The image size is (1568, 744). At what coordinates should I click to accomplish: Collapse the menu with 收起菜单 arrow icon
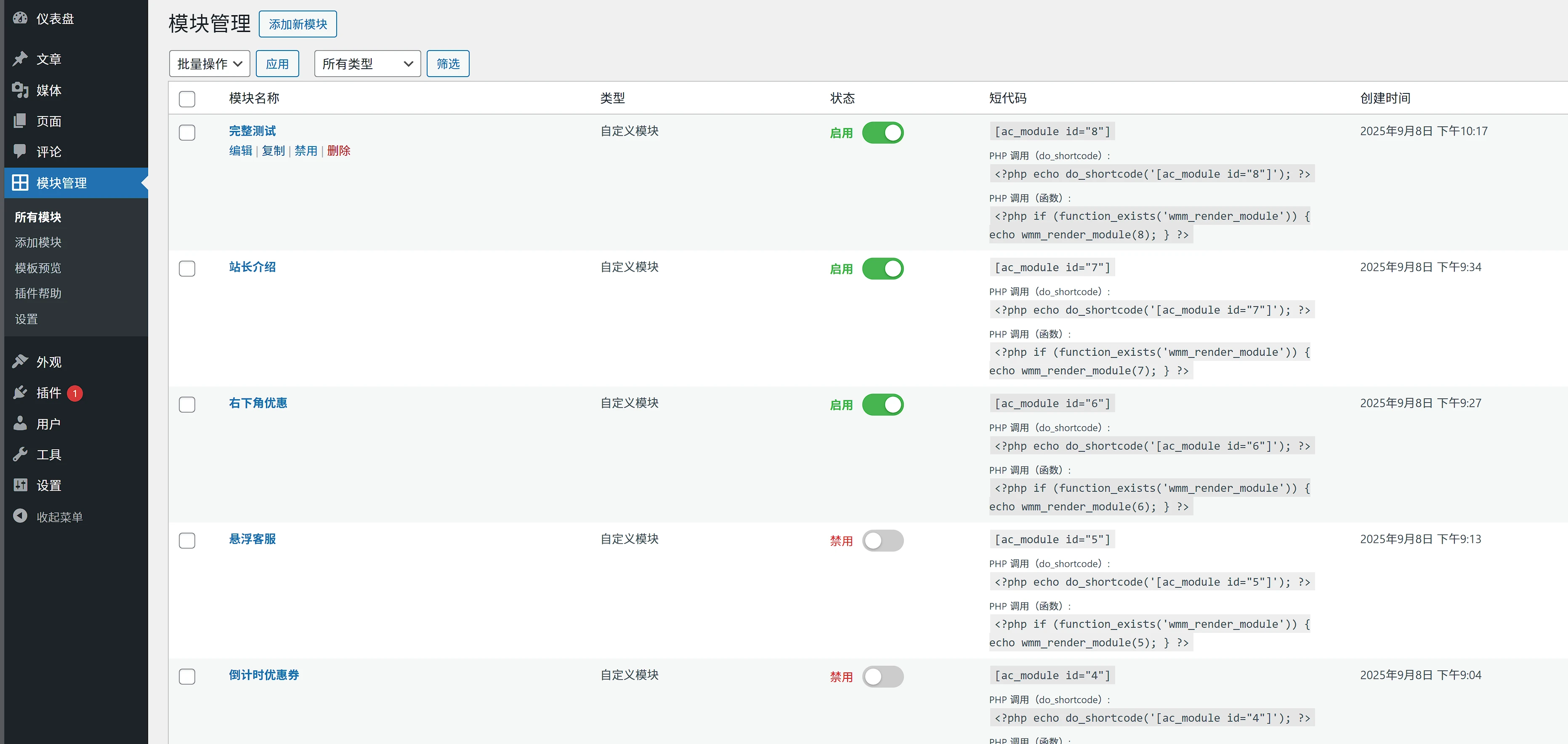(20, 516)
